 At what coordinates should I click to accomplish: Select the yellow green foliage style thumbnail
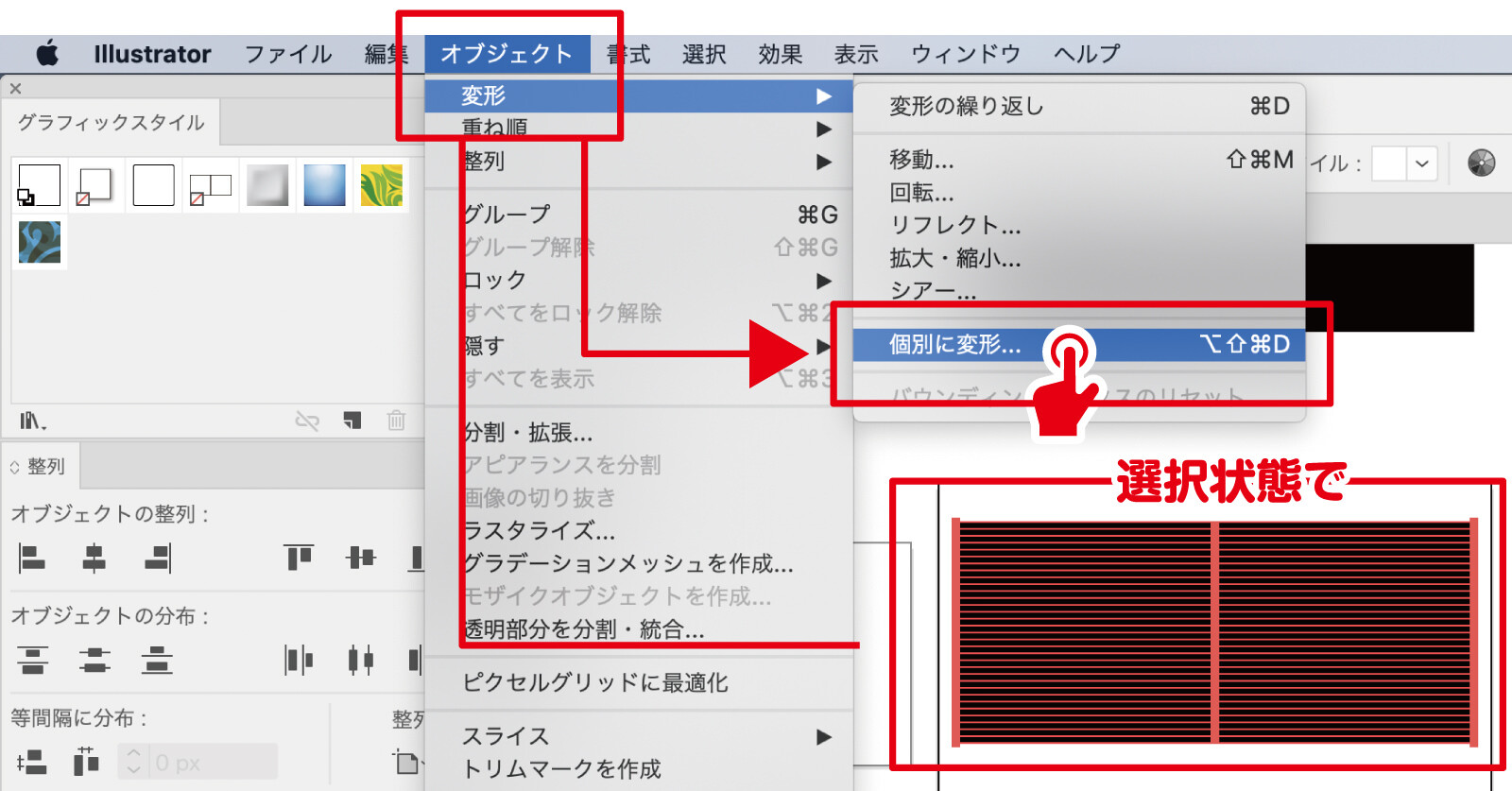coord(382,185)
